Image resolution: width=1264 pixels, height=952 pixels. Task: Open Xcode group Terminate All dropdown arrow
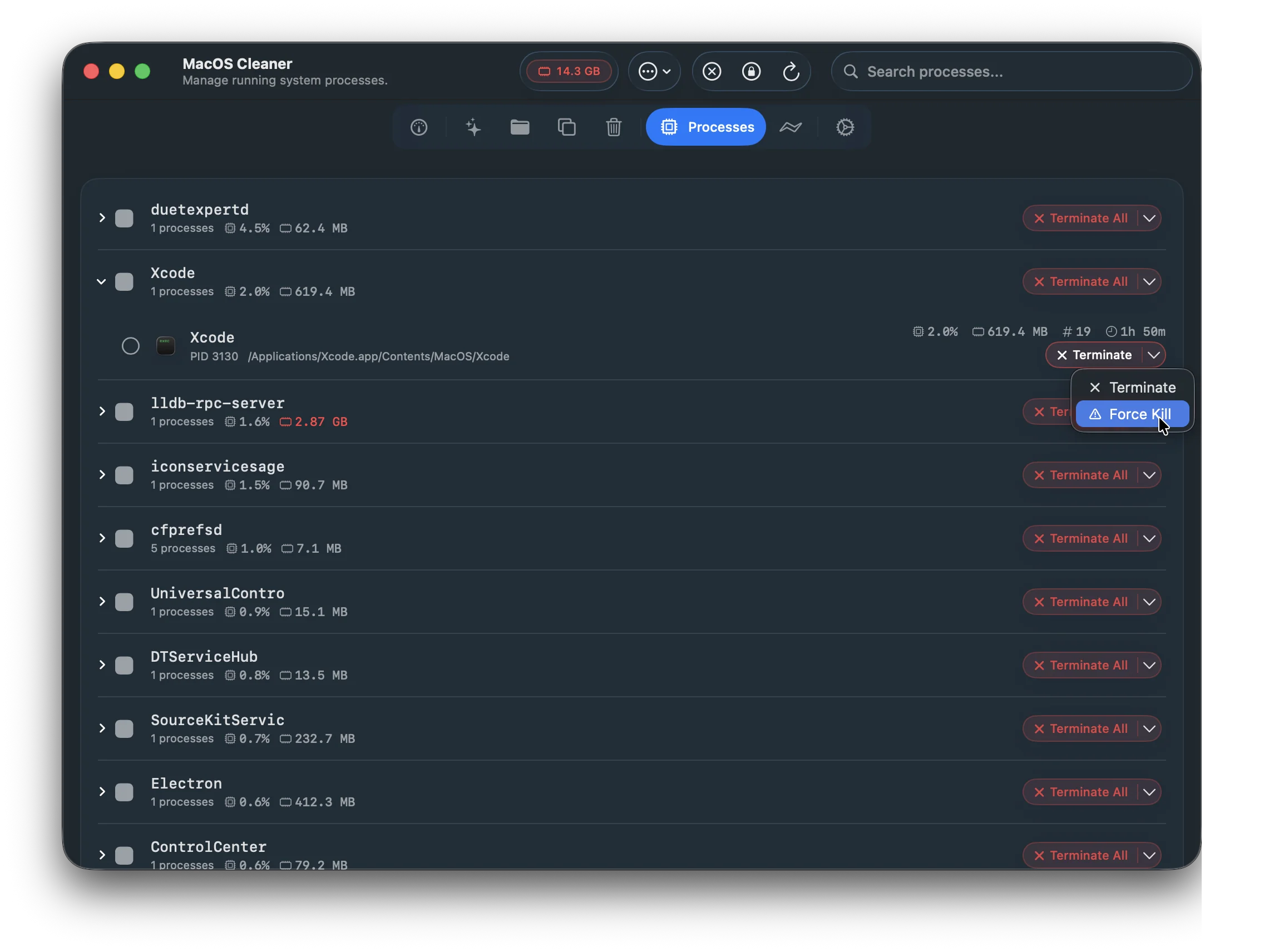(x=1149, y=281)
